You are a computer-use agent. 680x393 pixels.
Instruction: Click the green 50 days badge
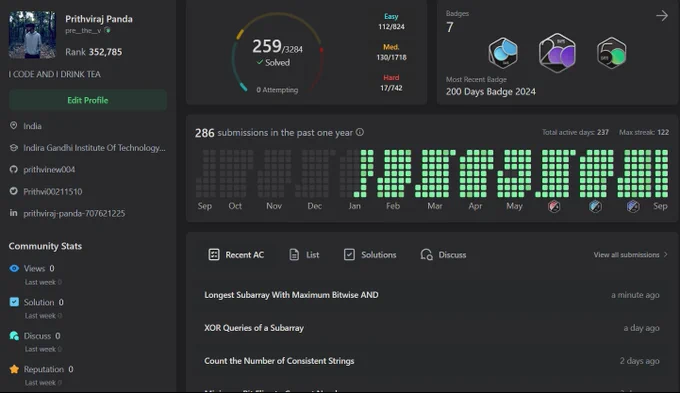pyautogui.click(x=611, y=53)
